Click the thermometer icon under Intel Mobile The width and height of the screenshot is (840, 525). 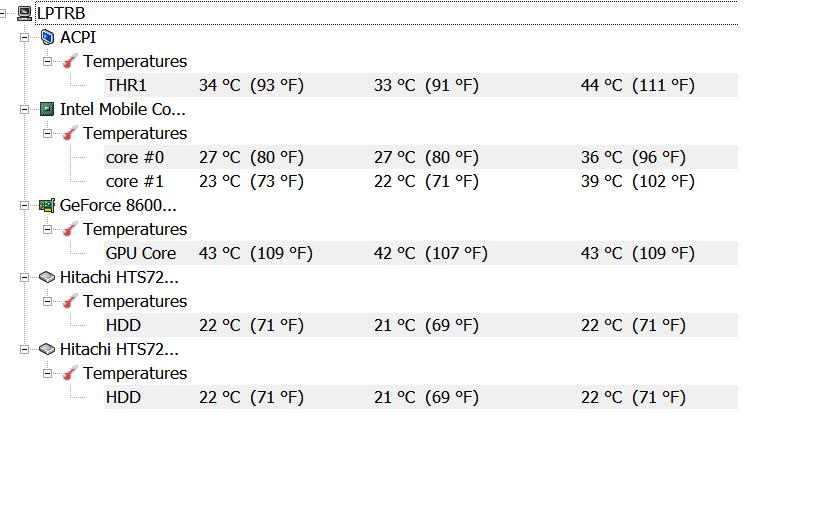pos(70,133)
